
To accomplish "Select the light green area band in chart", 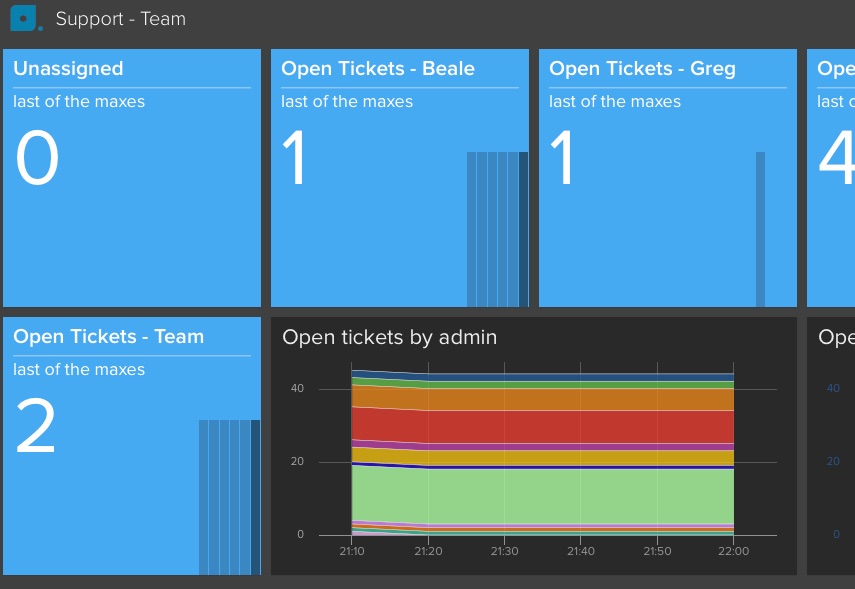I will [543, 496].
